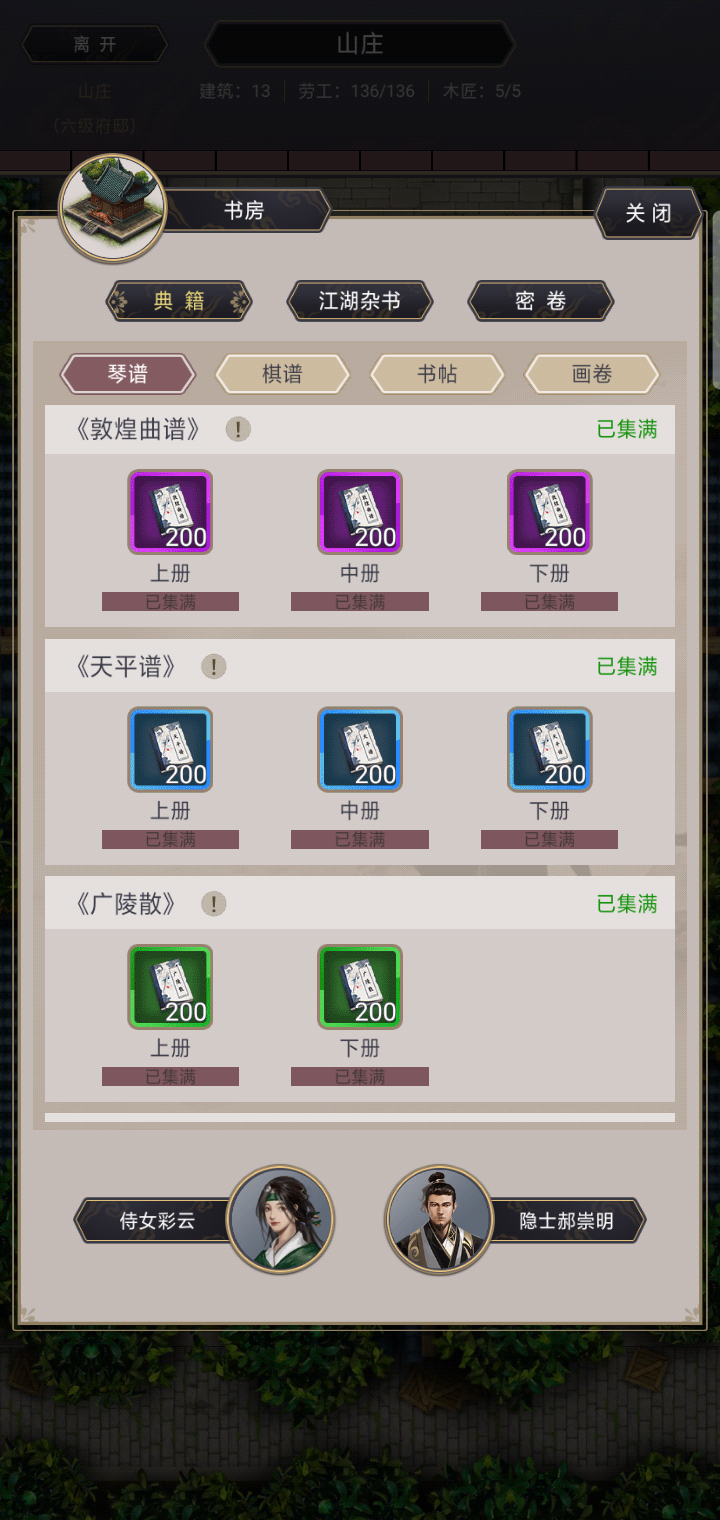The width and height of the screenshot is (720, 1520).
Task: Select the blue 天平谱 下册 book icon
Action: 550,749
